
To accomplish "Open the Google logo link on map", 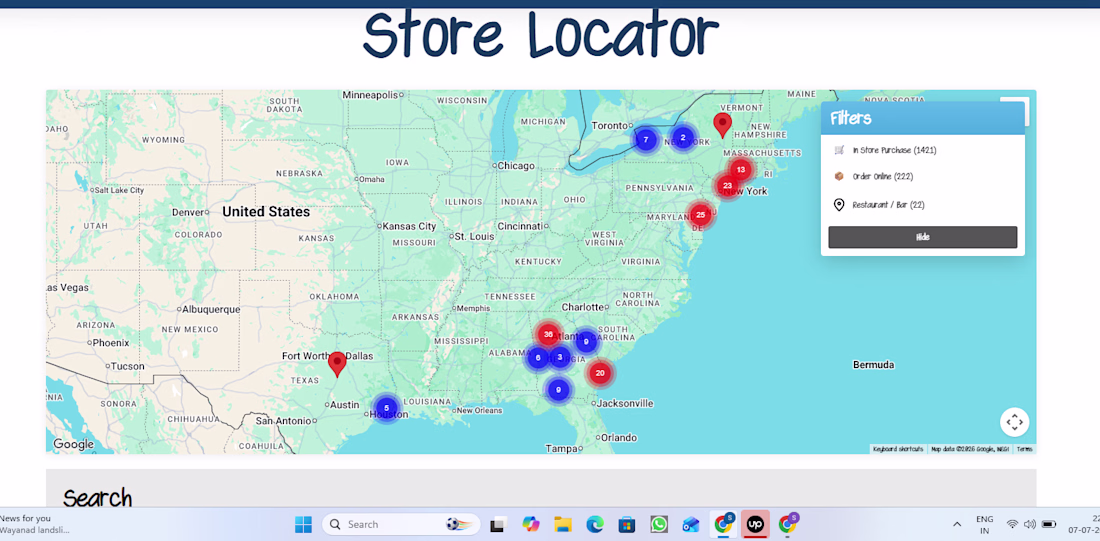I will point(74,444).
